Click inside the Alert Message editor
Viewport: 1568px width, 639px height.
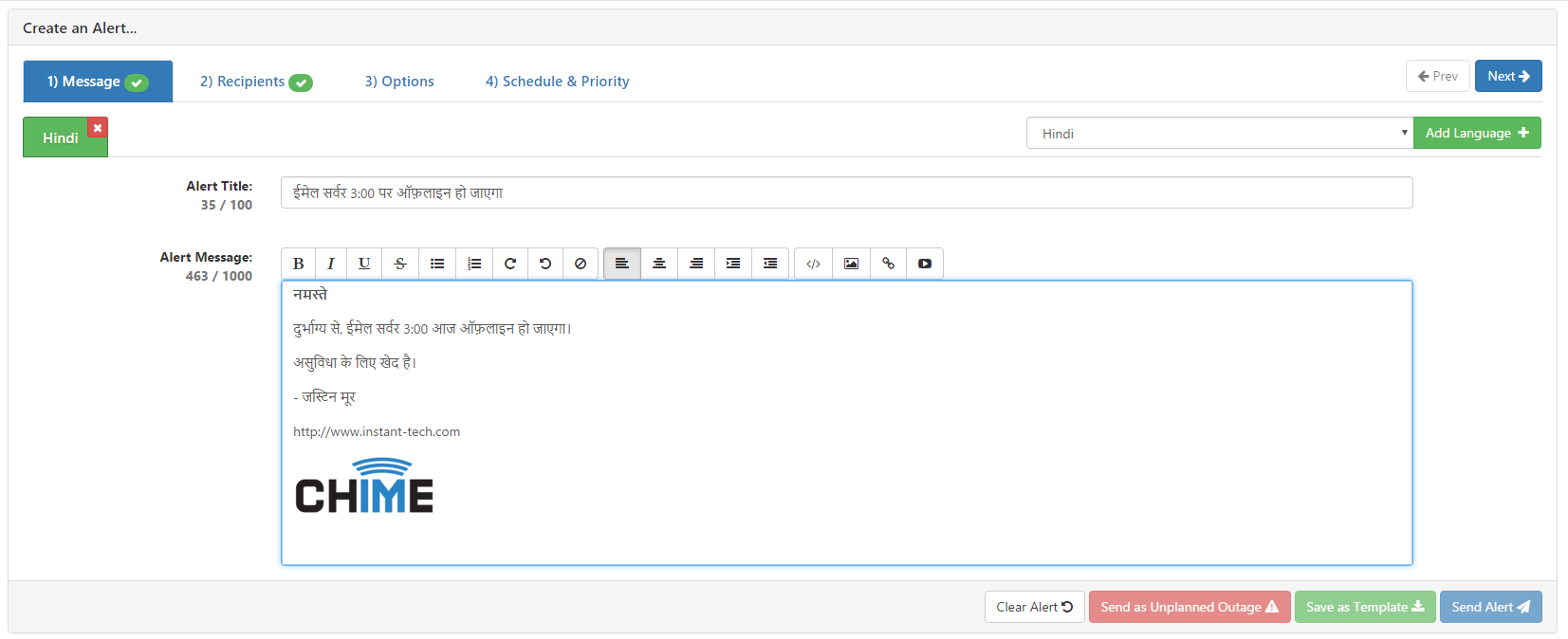coord(846,423)
